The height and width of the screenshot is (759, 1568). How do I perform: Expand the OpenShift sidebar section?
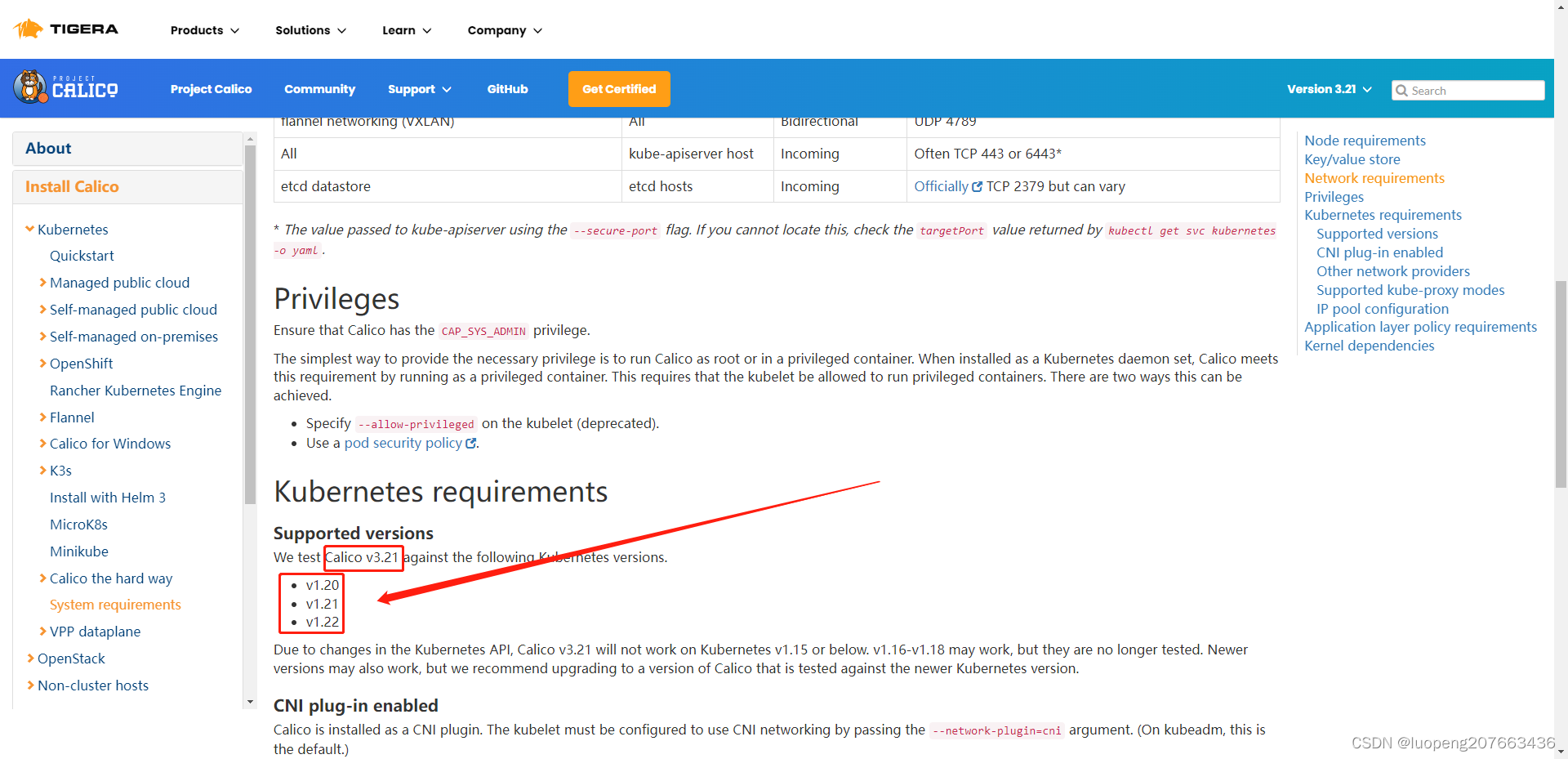coord(42,364)
